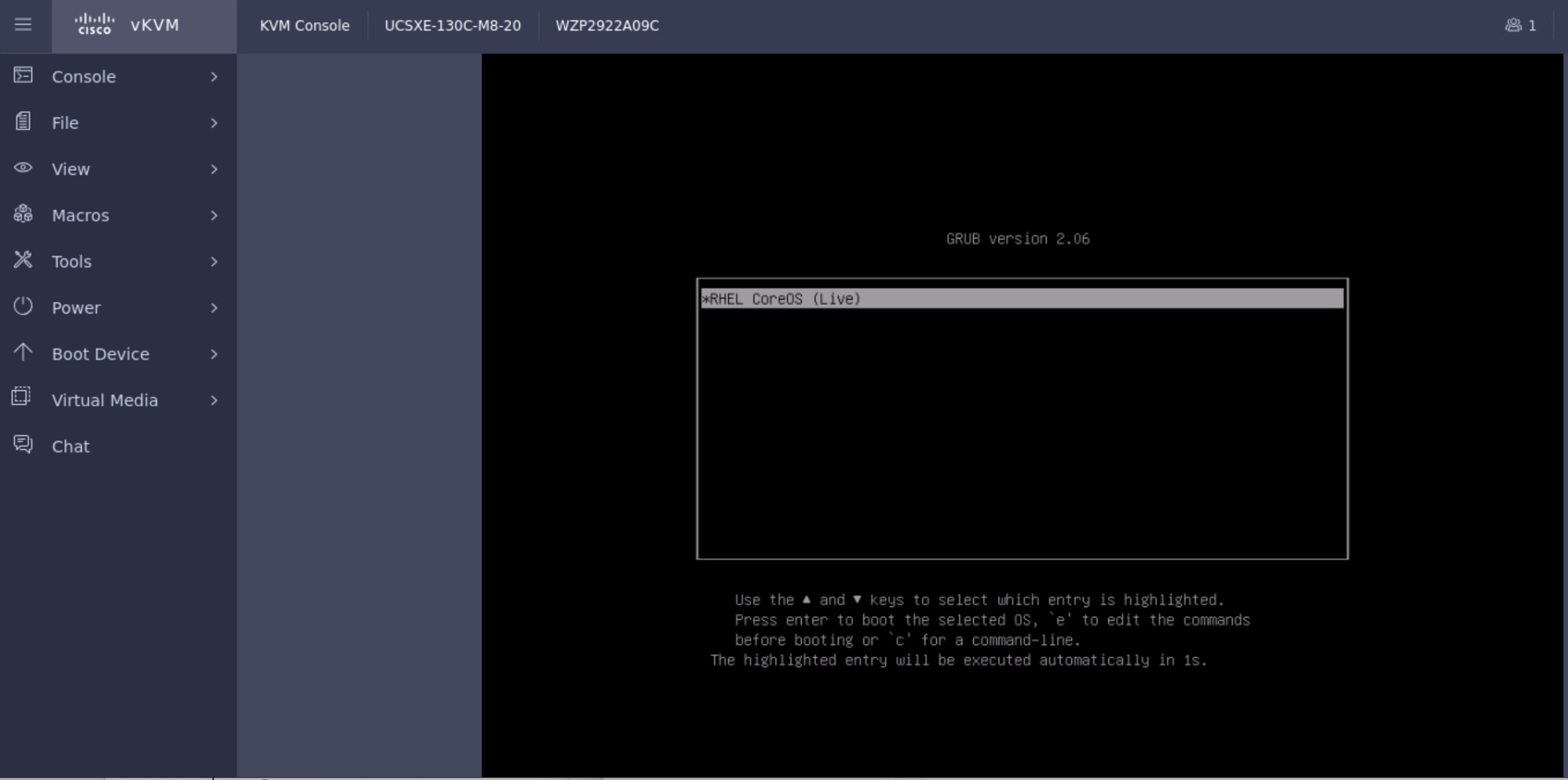Click the Tools wrench icon
1568x780 pixels.
[23, 260]
